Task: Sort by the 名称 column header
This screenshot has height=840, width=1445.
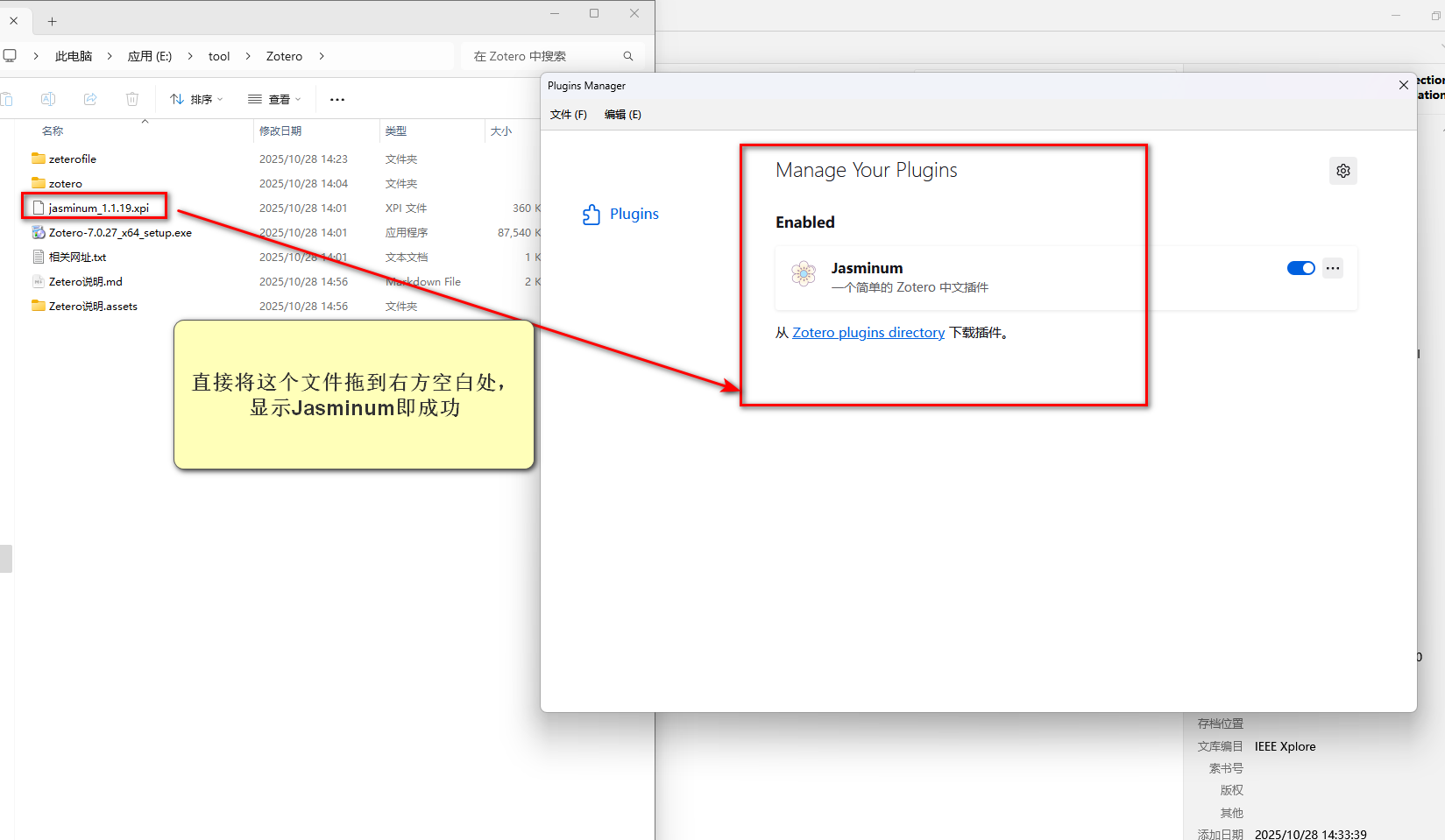Action: click(53, 131)
